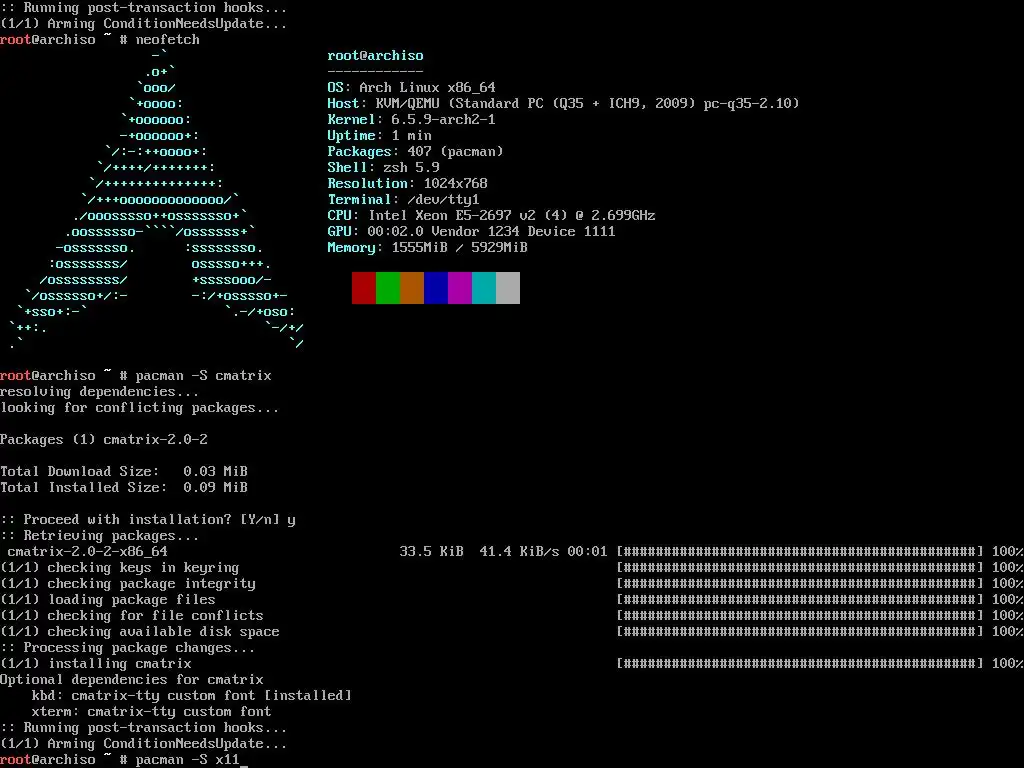Click progress bar for 'checking package integrity'
1024x768 pixels.
click(800, 584)
